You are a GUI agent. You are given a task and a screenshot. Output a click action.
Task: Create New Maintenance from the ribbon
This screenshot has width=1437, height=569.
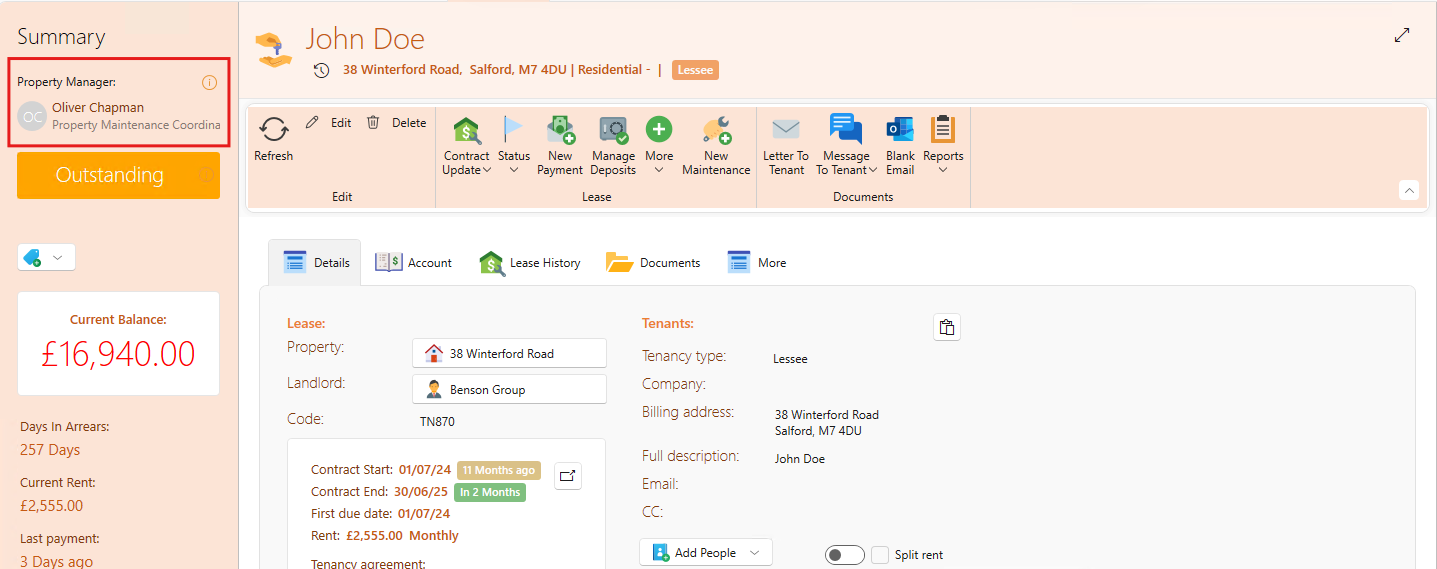pos(716,146)
